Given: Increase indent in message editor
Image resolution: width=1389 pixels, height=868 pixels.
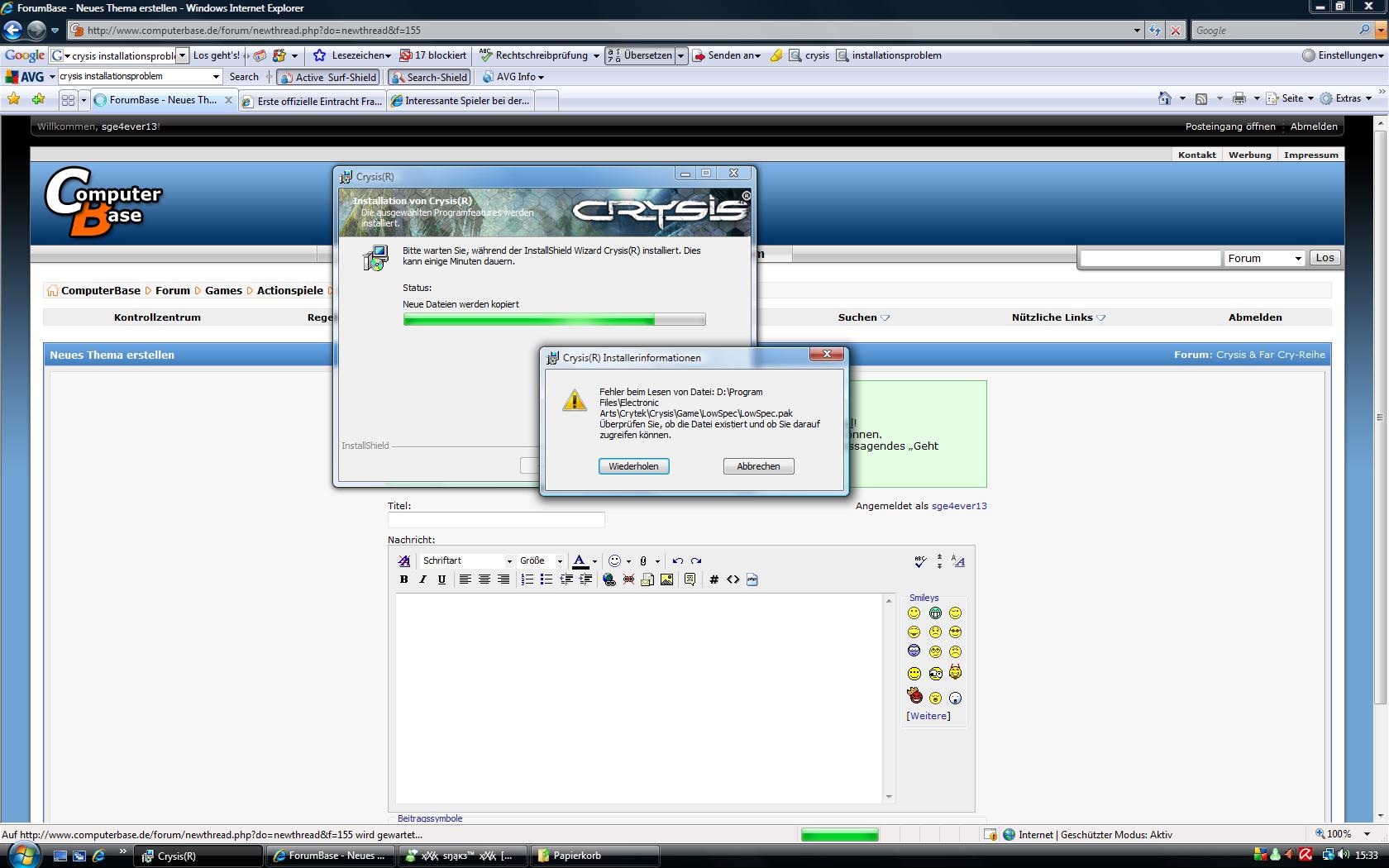Looking at the screenshot, I should pyautogui.click(x=585, y=579).
